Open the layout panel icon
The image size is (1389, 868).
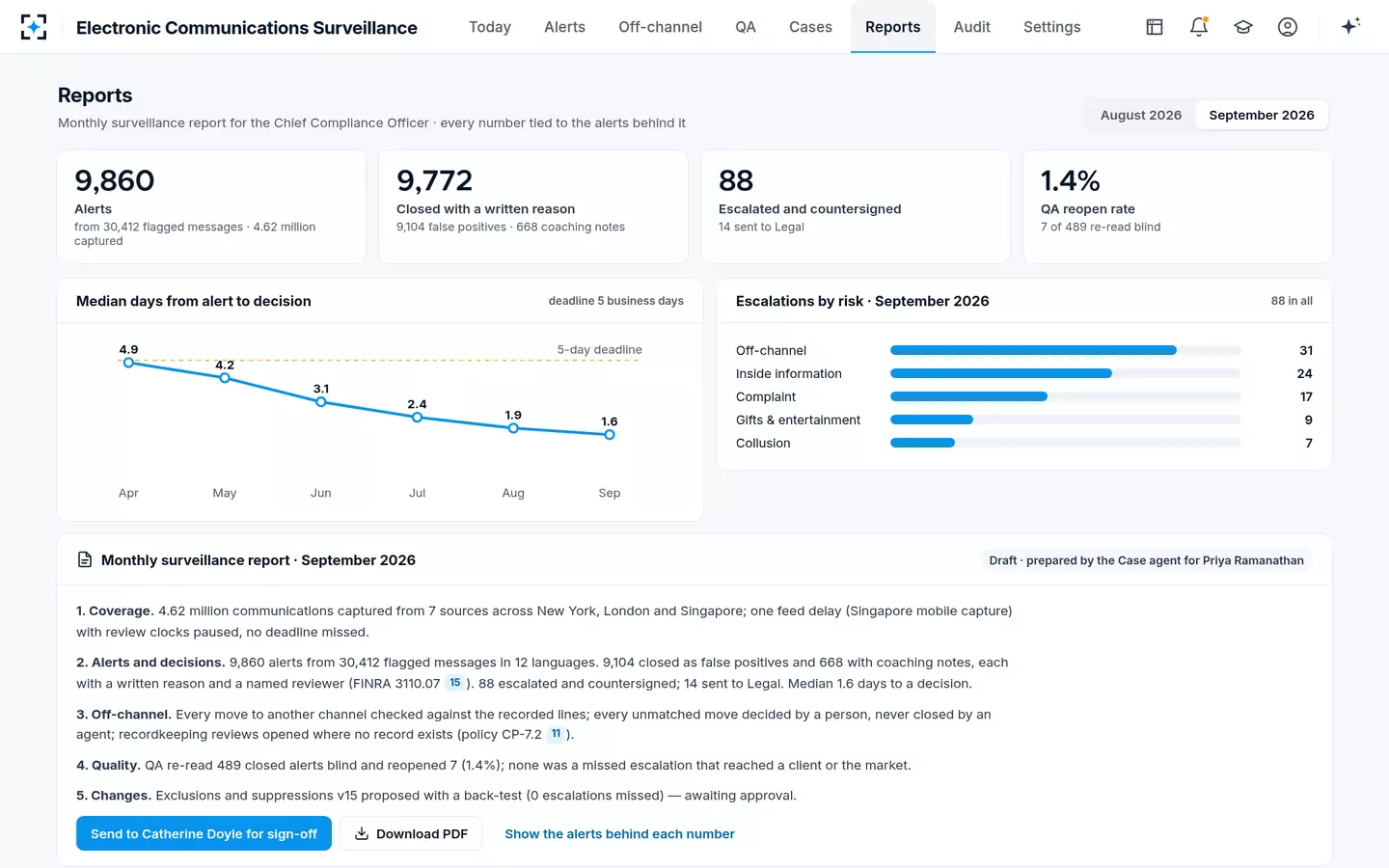click(1155, 27)
